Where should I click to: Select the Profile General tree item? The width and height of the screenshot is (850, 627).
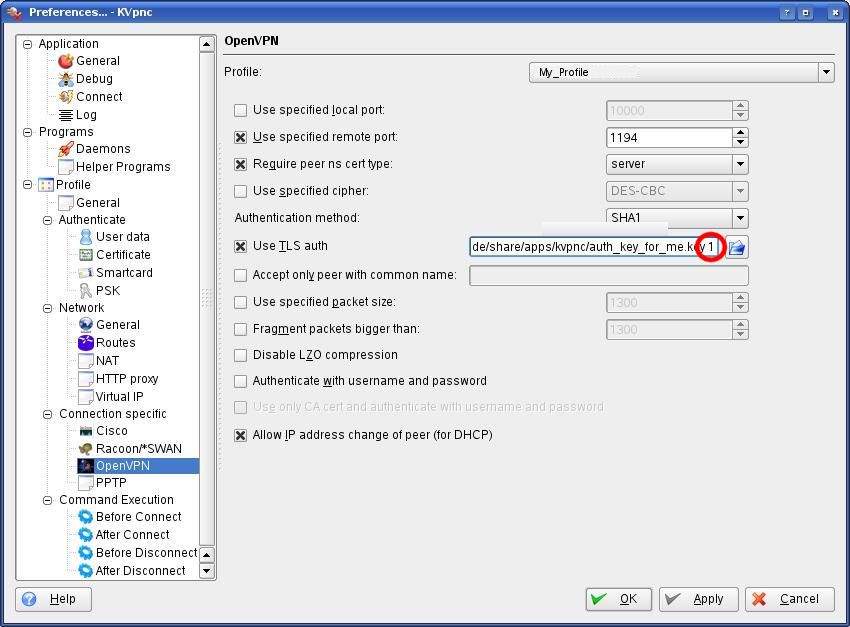point(98,203)
